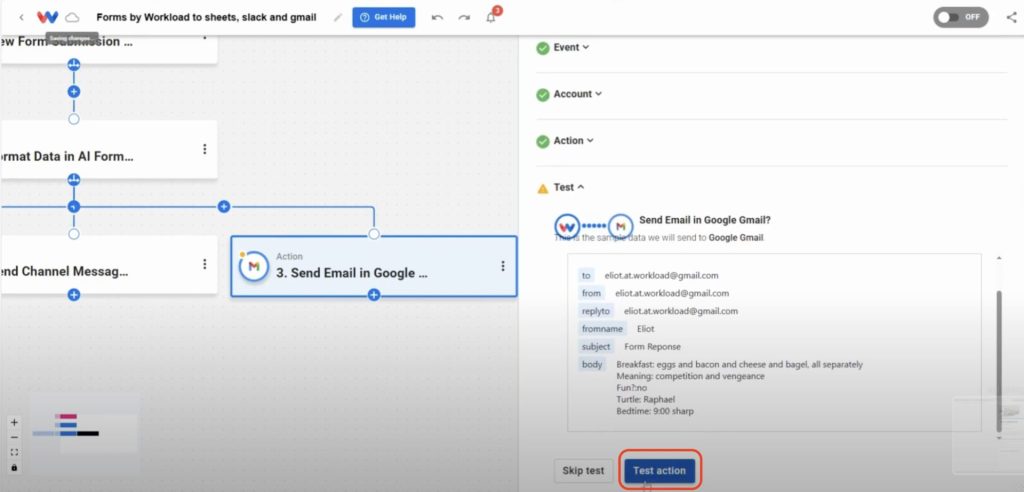Click the Skip test button
The height and width of the screenshot is (492, 1024).
point(583,470)
